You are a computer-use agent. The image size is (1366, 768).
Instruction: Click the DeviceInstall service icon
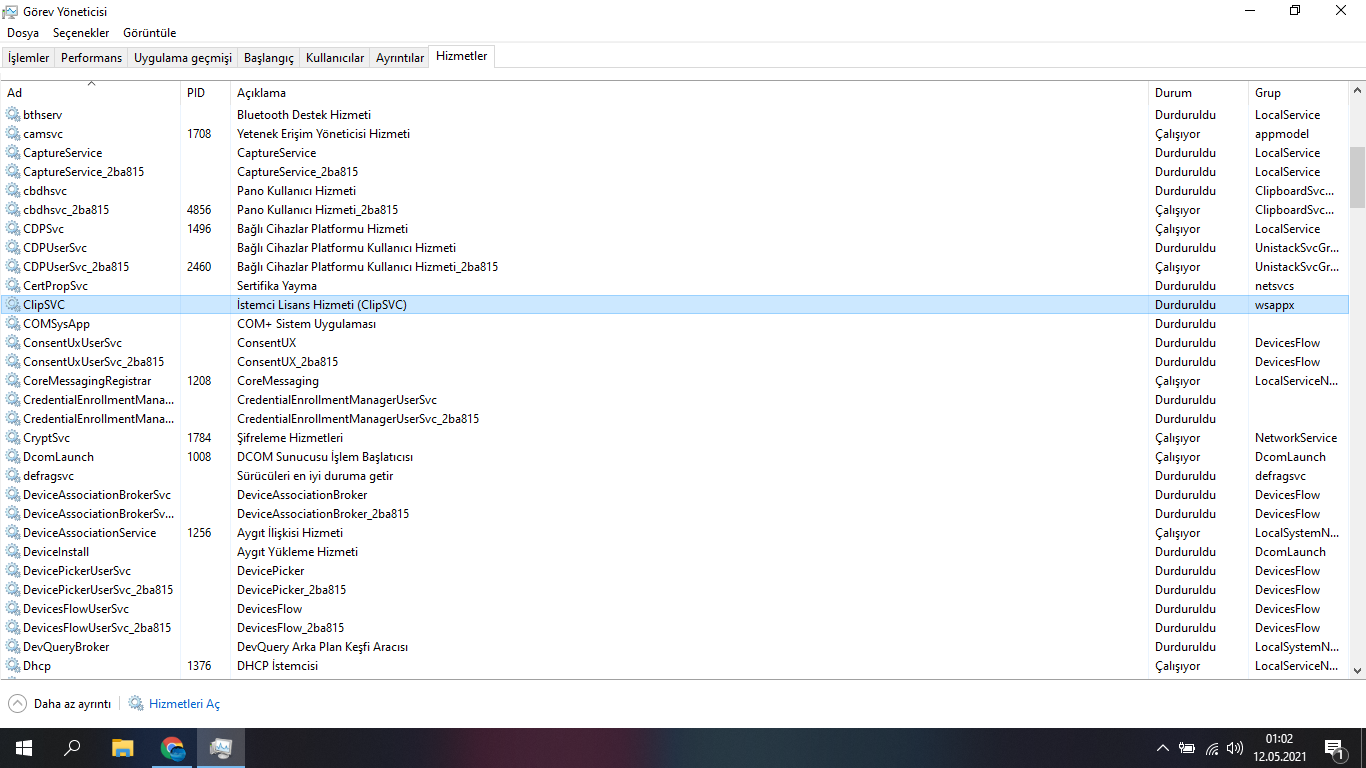pyautogui.click(x=13, y=552)
